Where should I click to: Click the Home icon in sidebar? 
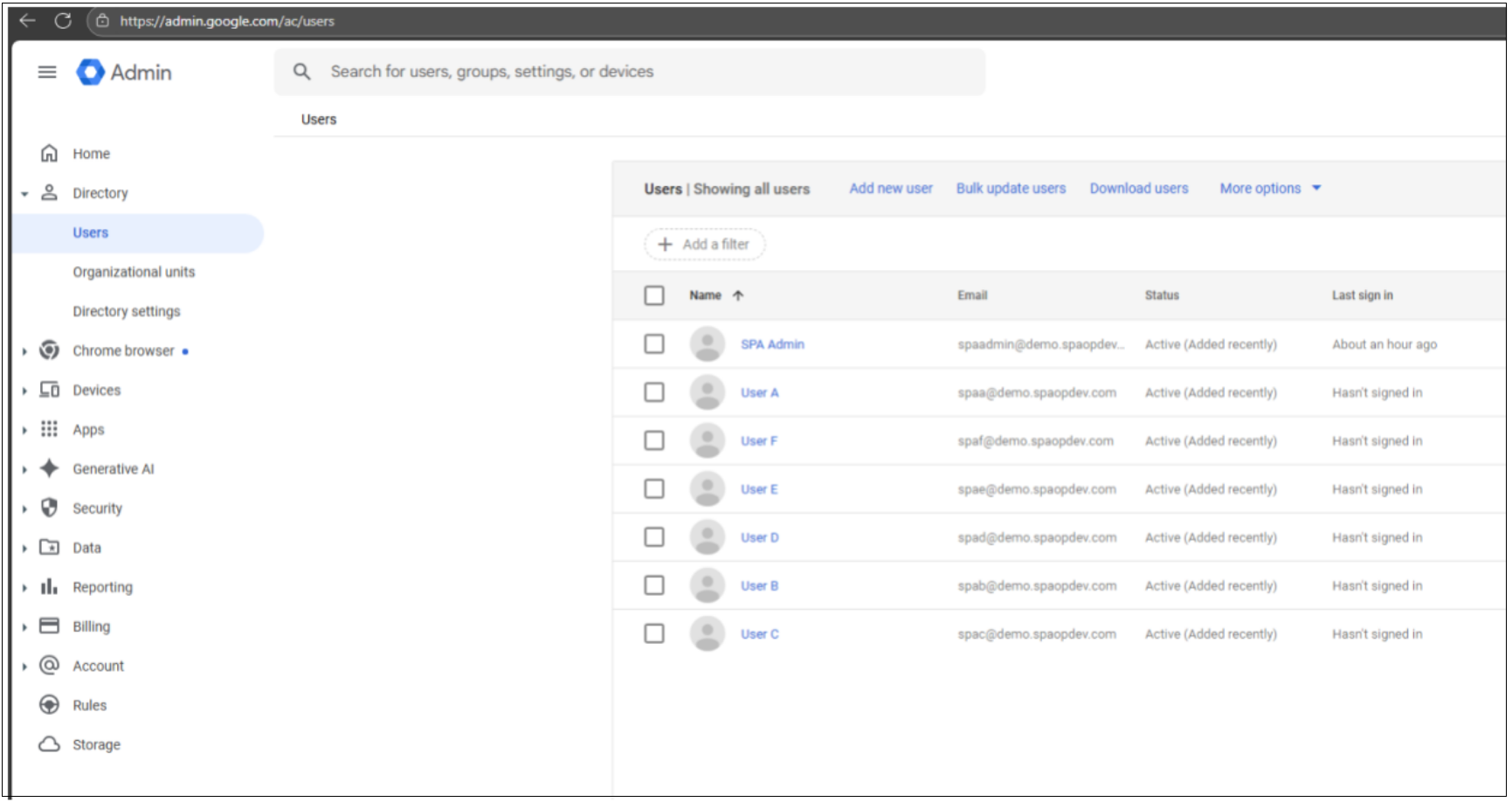tap(50, 154)
